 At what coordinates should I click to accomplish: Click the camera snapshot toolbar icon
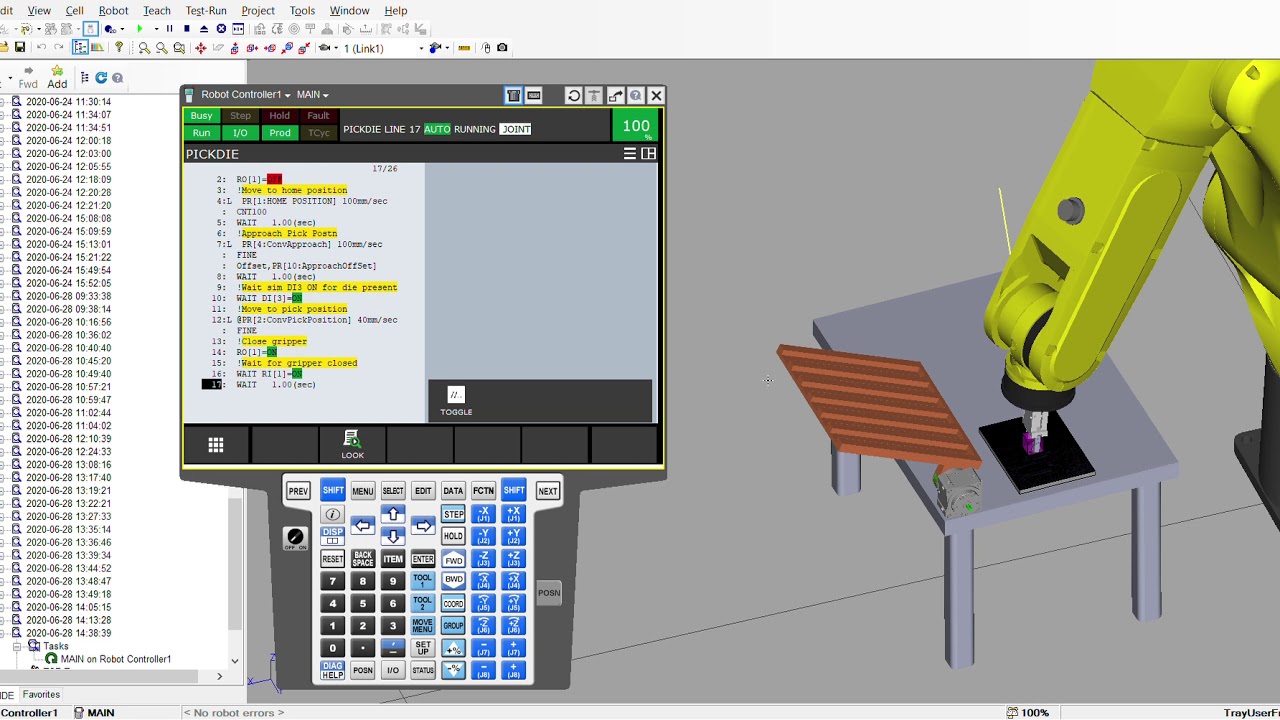[x=502, y=48]
